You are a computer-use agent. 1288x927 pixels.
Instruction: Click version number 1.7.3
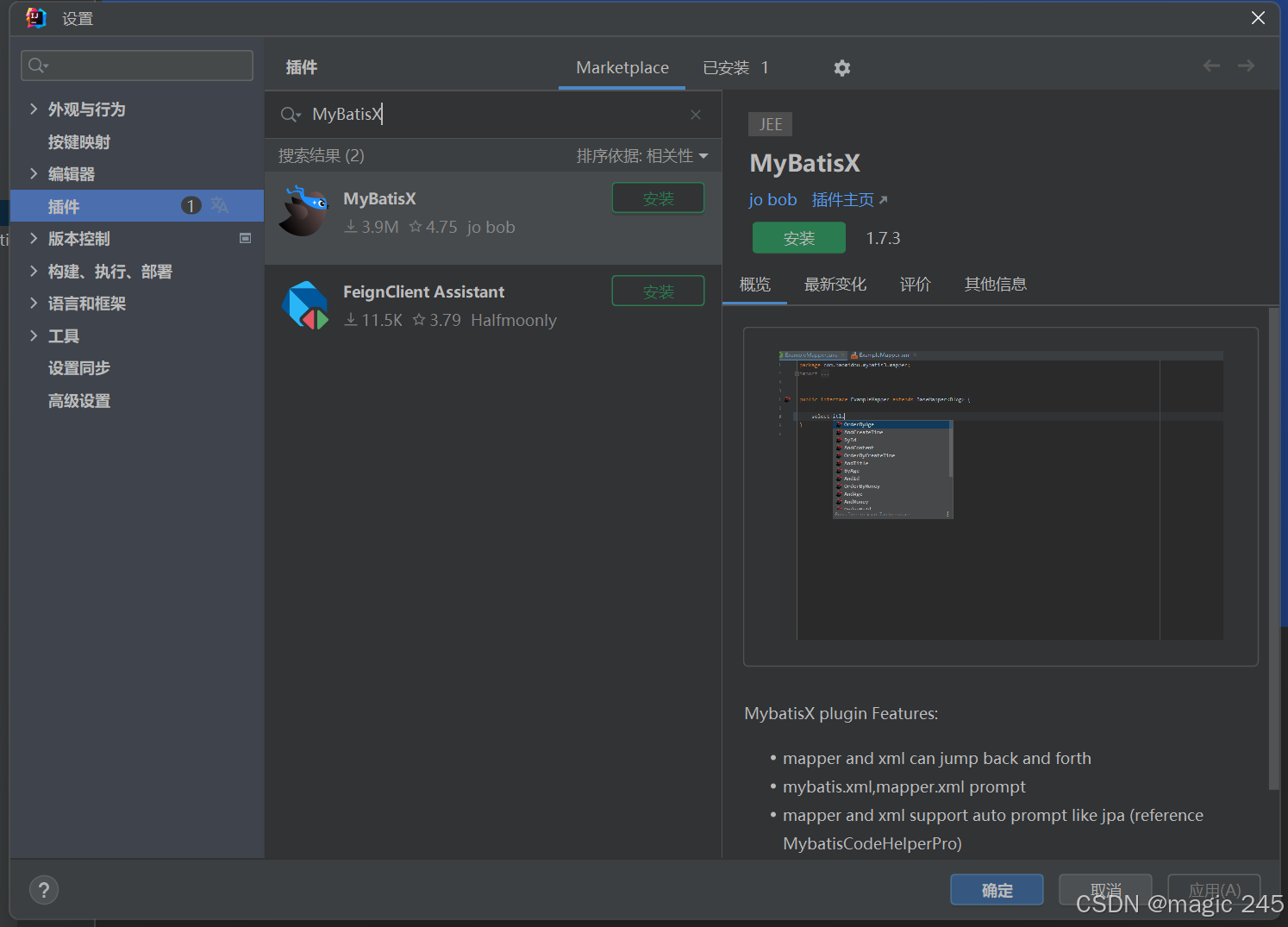883,238
